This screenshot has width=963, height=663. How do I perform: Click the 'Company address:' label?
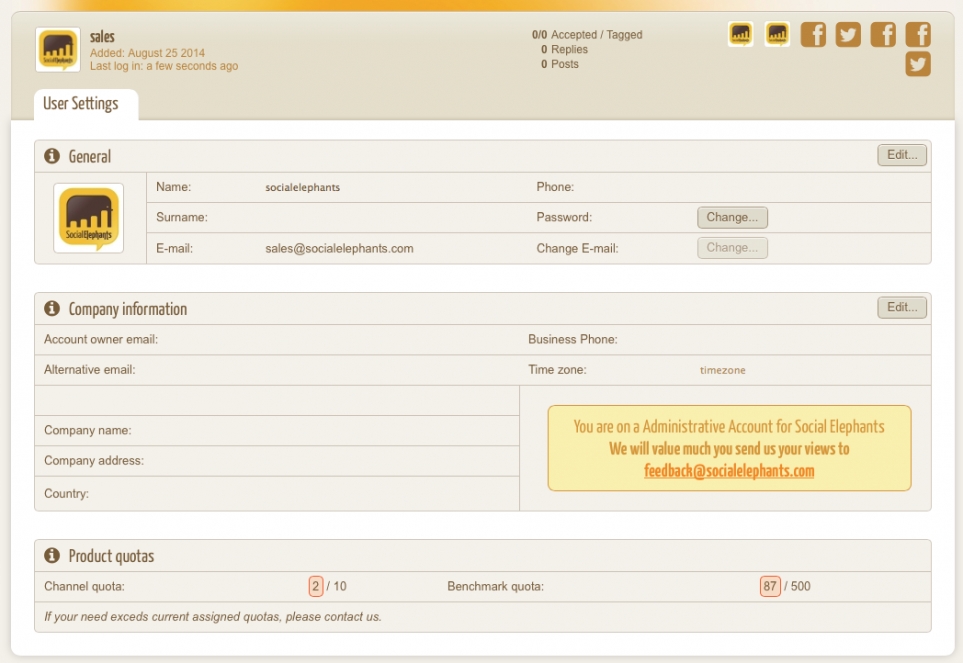tap(94, 460)
